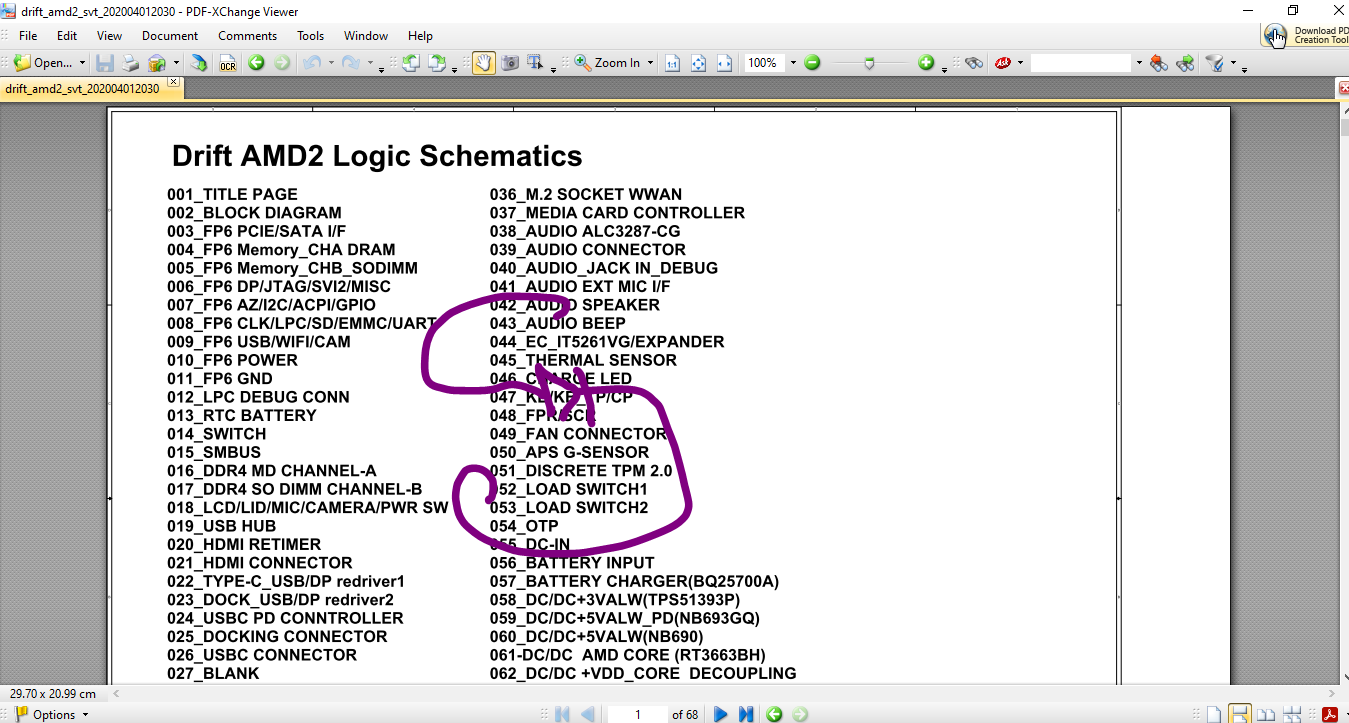Select the Snapshot camera tool
1349x723 pixels.
510,63
